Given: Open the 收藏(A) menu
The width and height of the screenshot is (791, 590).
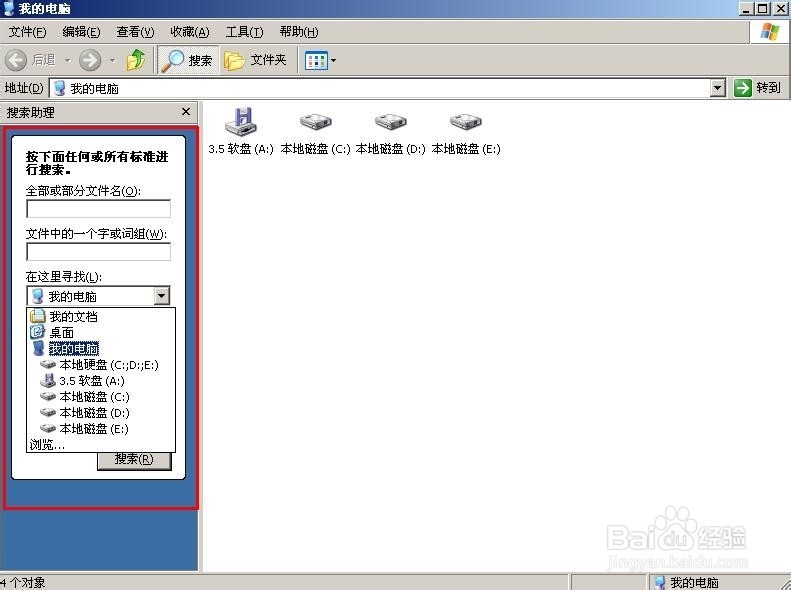Looking at the screenshot, I should 190,32.
